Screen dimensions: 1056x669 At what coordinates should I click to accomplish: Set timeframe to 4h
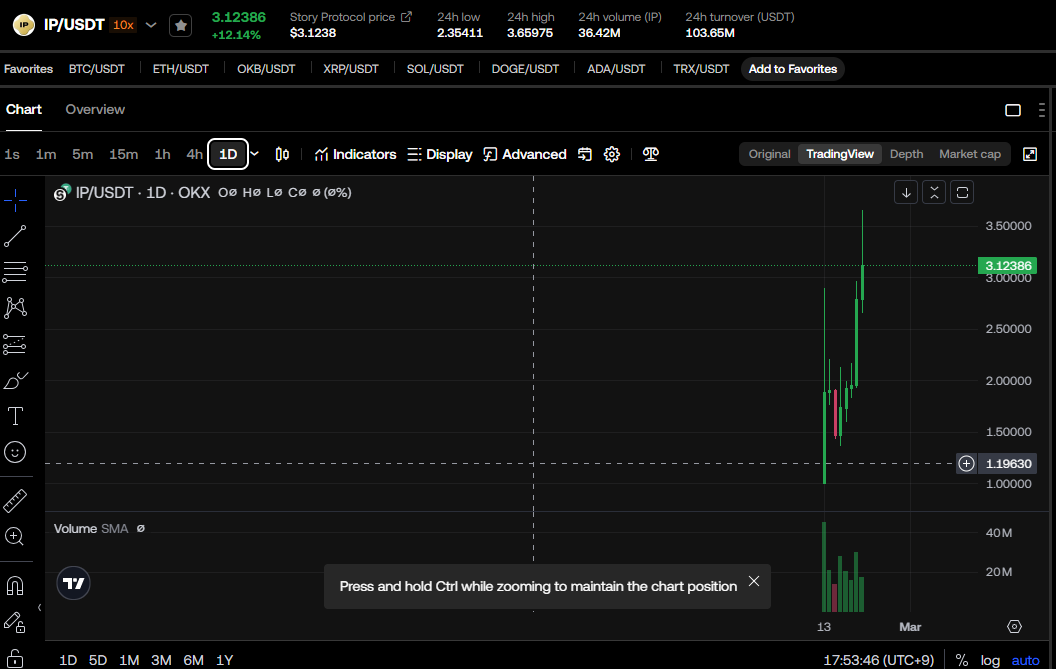click(x=195, y=154)
